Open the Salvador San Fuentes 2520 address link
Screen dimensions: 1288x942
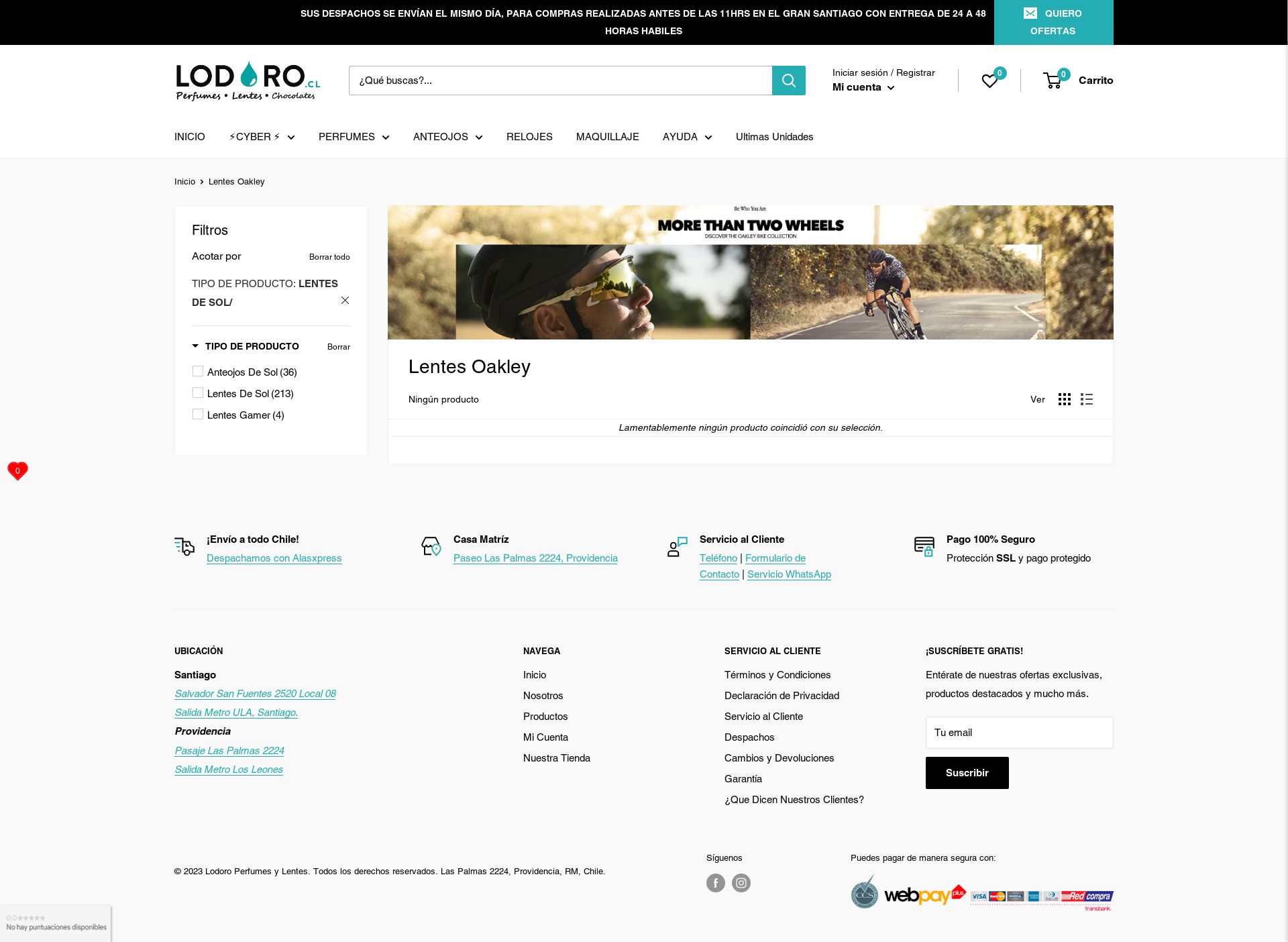[x=255, y=694]
